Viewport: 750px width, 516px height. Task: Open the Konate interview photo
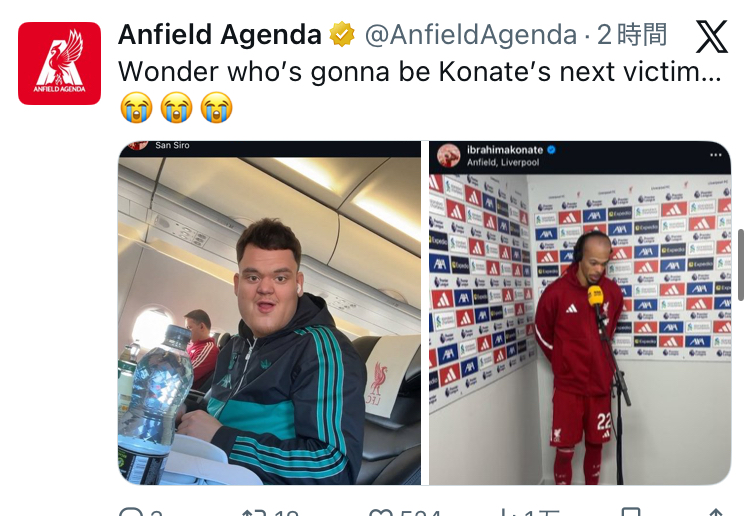(580, 313)
